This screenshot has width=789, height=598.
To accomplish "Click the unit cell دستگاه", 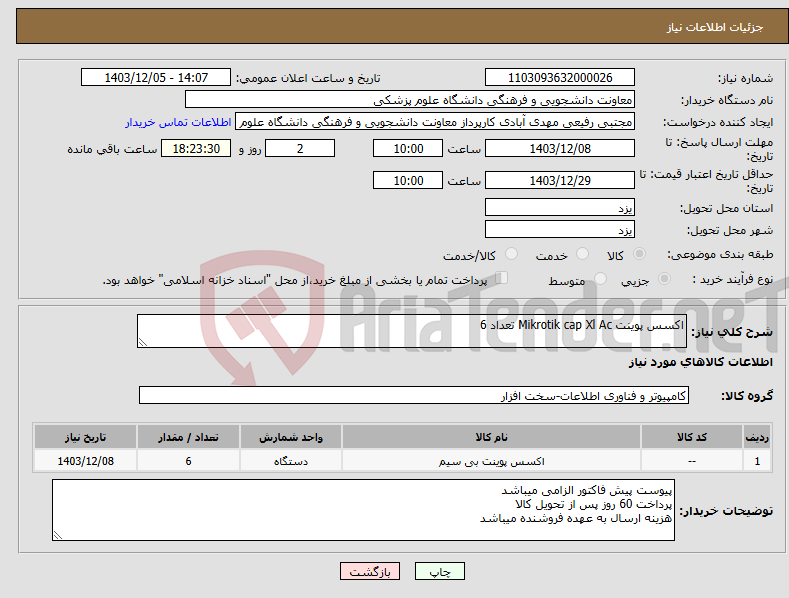I will [x=291, y=461].
